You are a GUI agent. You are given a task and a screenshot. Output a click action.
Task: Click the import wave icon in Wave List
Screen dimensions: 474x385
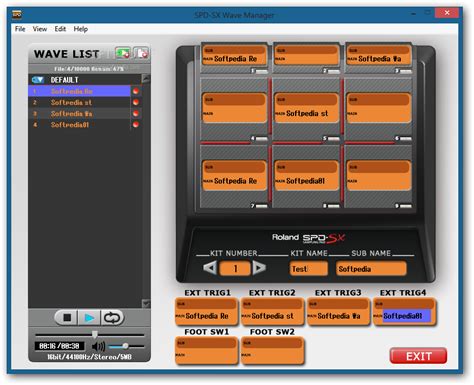[123, 53]
